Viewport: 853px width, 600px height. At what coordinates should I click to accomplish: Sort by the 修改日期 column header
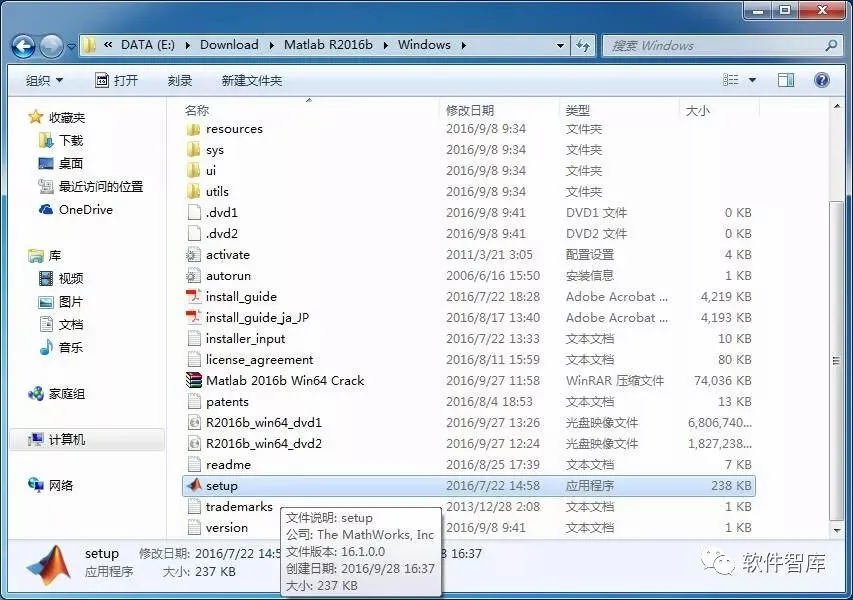[470, 110]
